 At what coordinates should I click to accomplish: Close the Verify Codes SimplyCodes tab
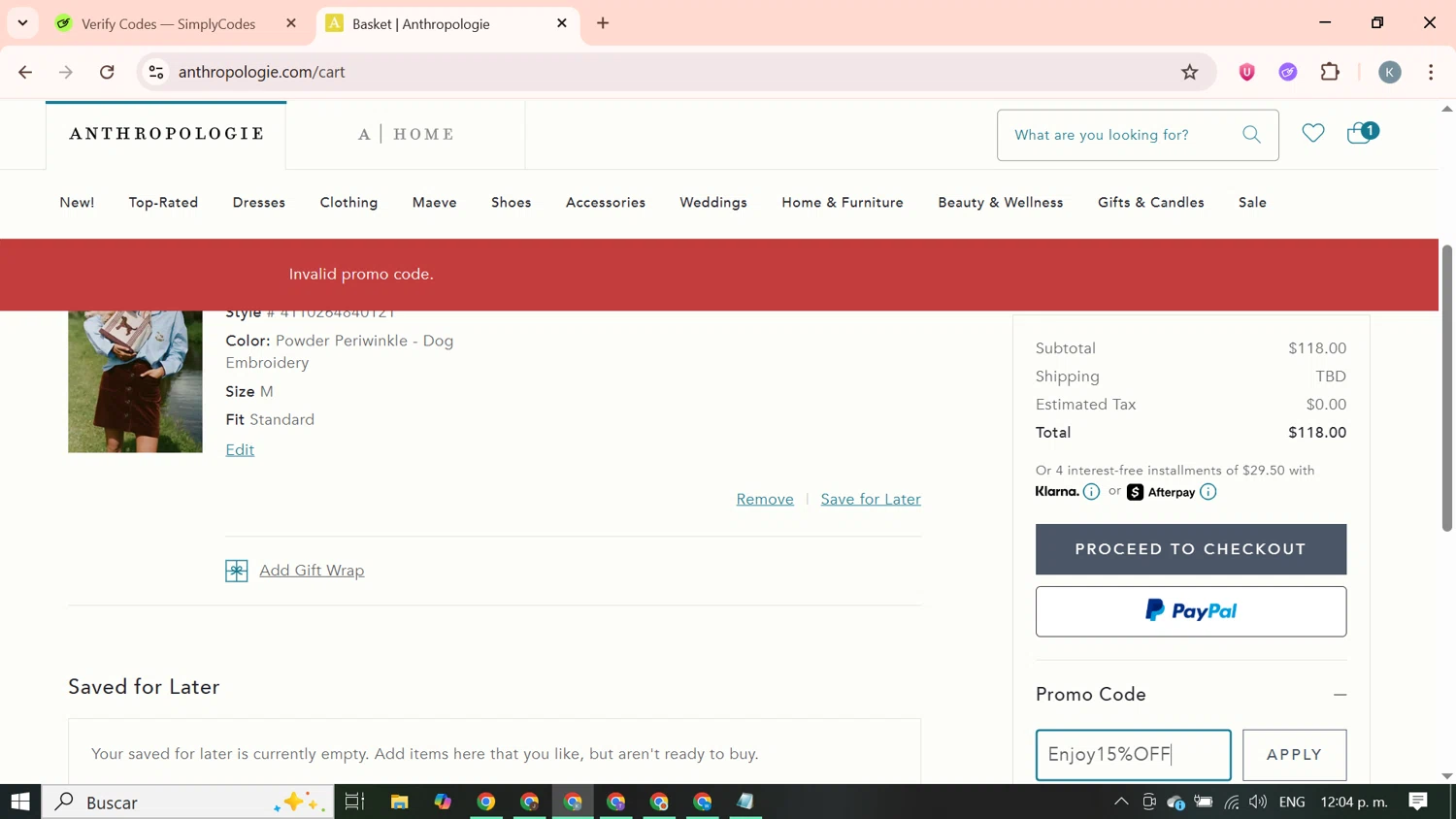point(291,23)
